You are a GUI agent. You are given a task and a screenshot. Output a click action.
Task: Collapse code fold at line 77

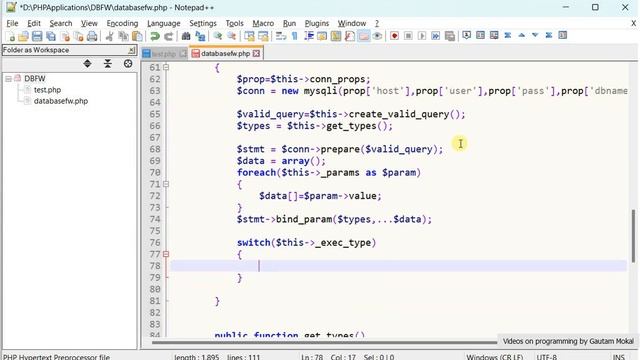pos(166,254)
